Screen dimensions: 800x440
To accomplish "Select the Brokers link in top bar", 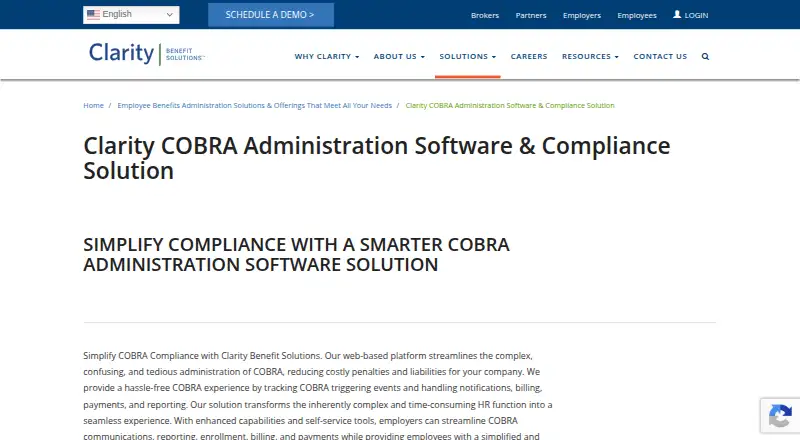I will [485, 15].
